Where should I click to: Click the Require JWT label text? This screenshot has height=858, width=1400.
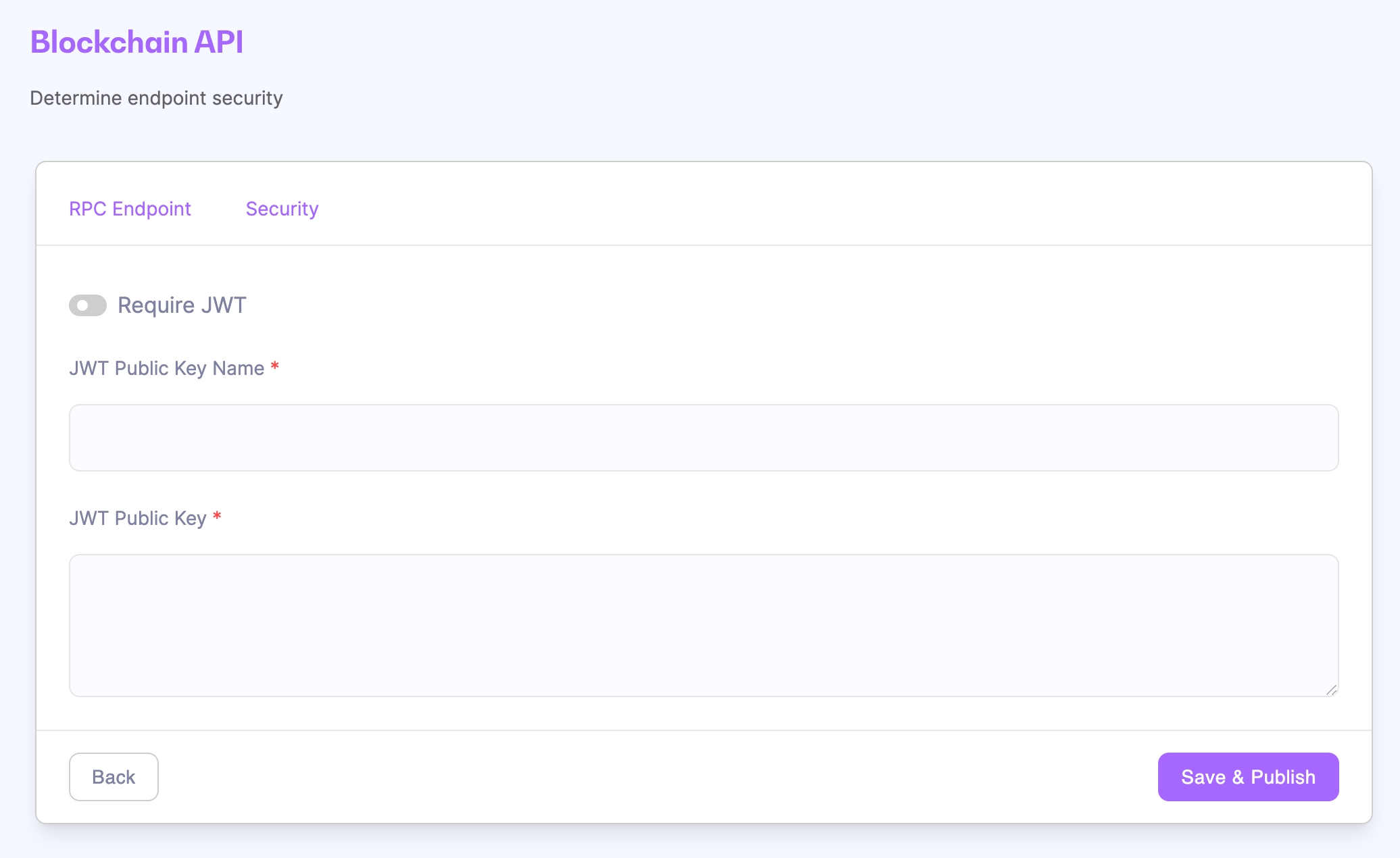point(182,305)
